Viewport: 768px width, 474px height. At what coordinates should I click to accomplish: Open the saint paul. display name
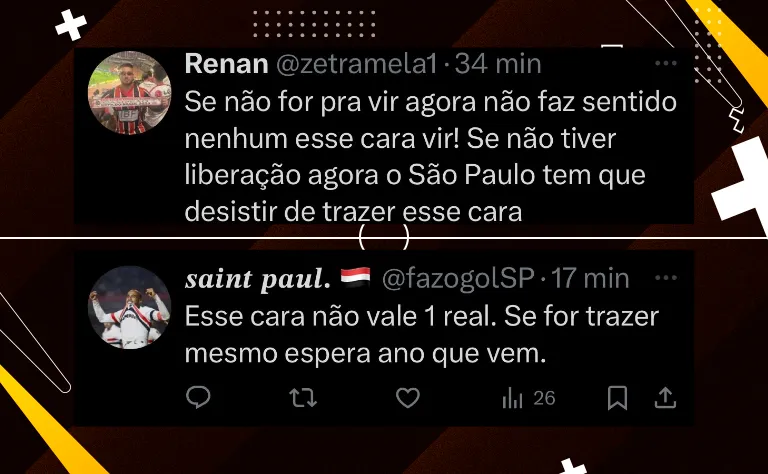click(x=258, y=279)
